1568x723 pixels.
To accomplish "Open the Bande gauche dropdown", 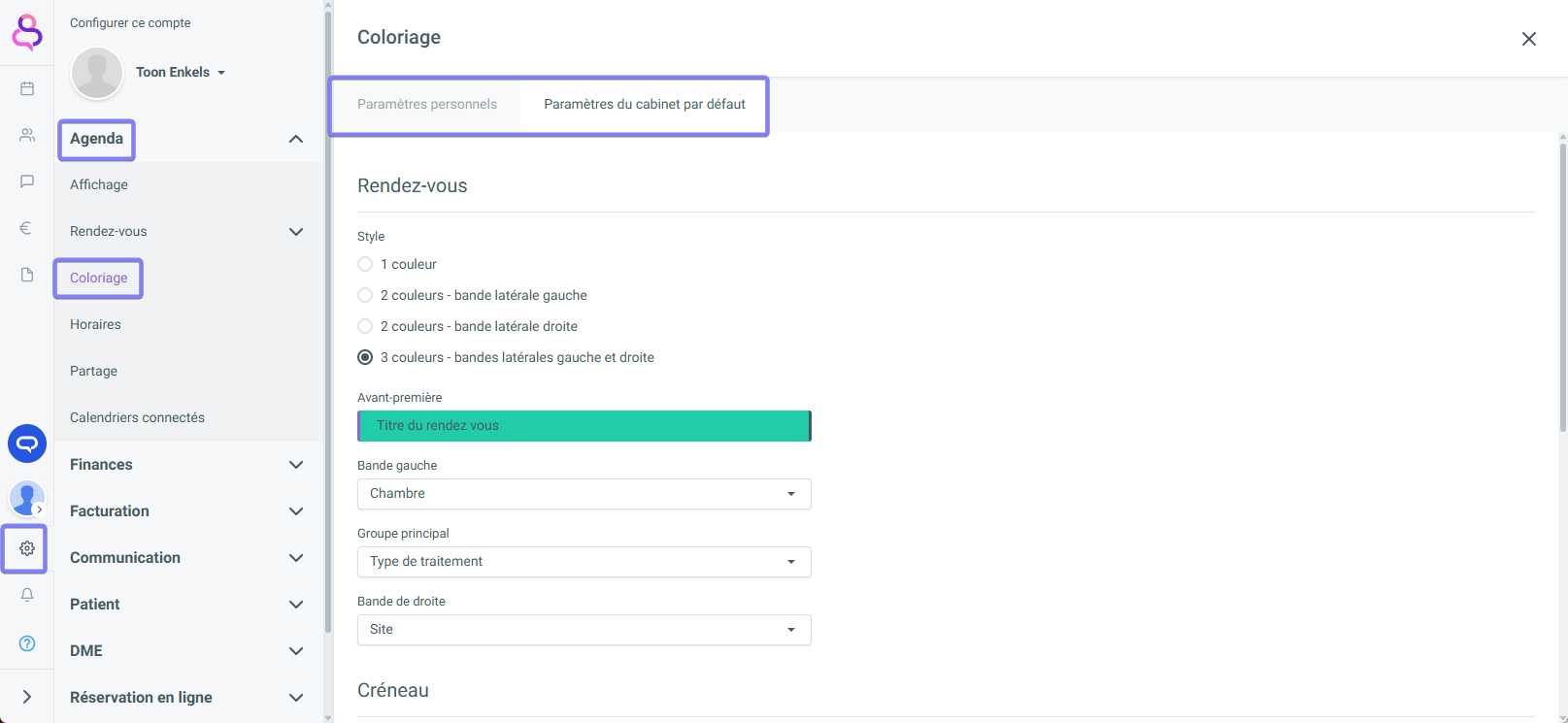I will (x=584, y=494).
